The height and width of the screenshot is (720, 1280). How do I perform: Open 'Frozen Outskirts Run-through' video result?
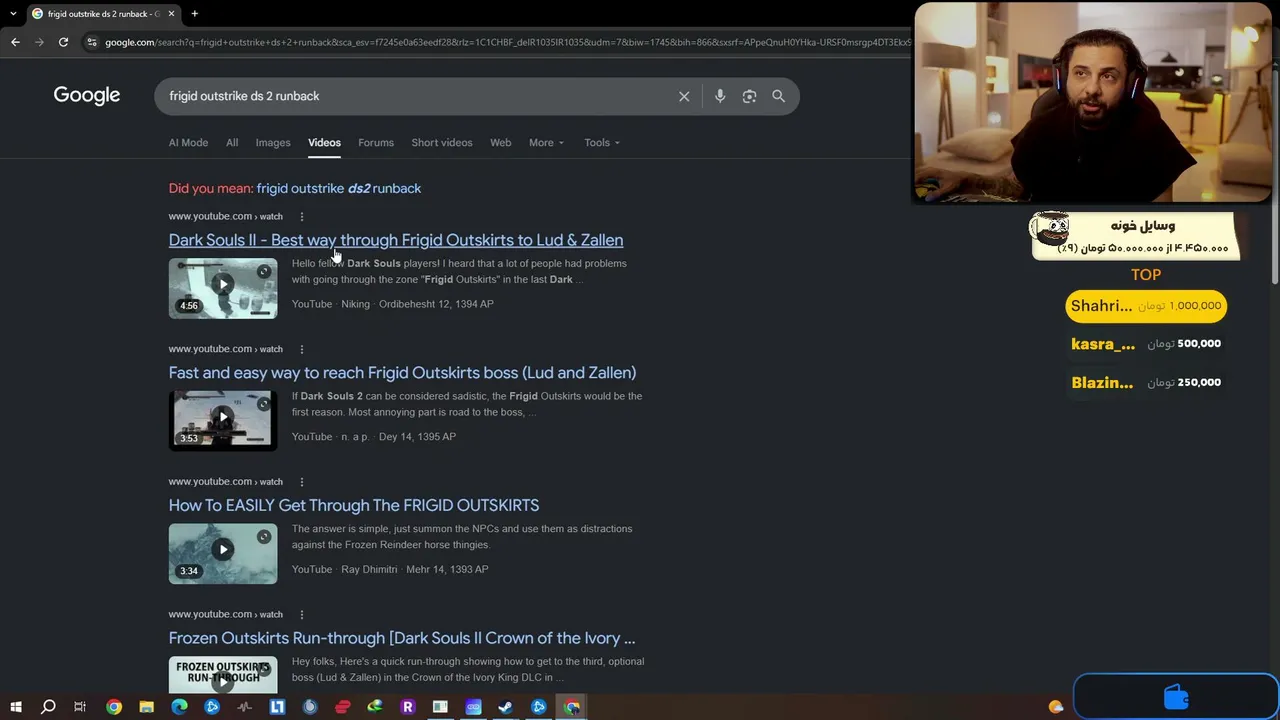[x=402, y=638]
